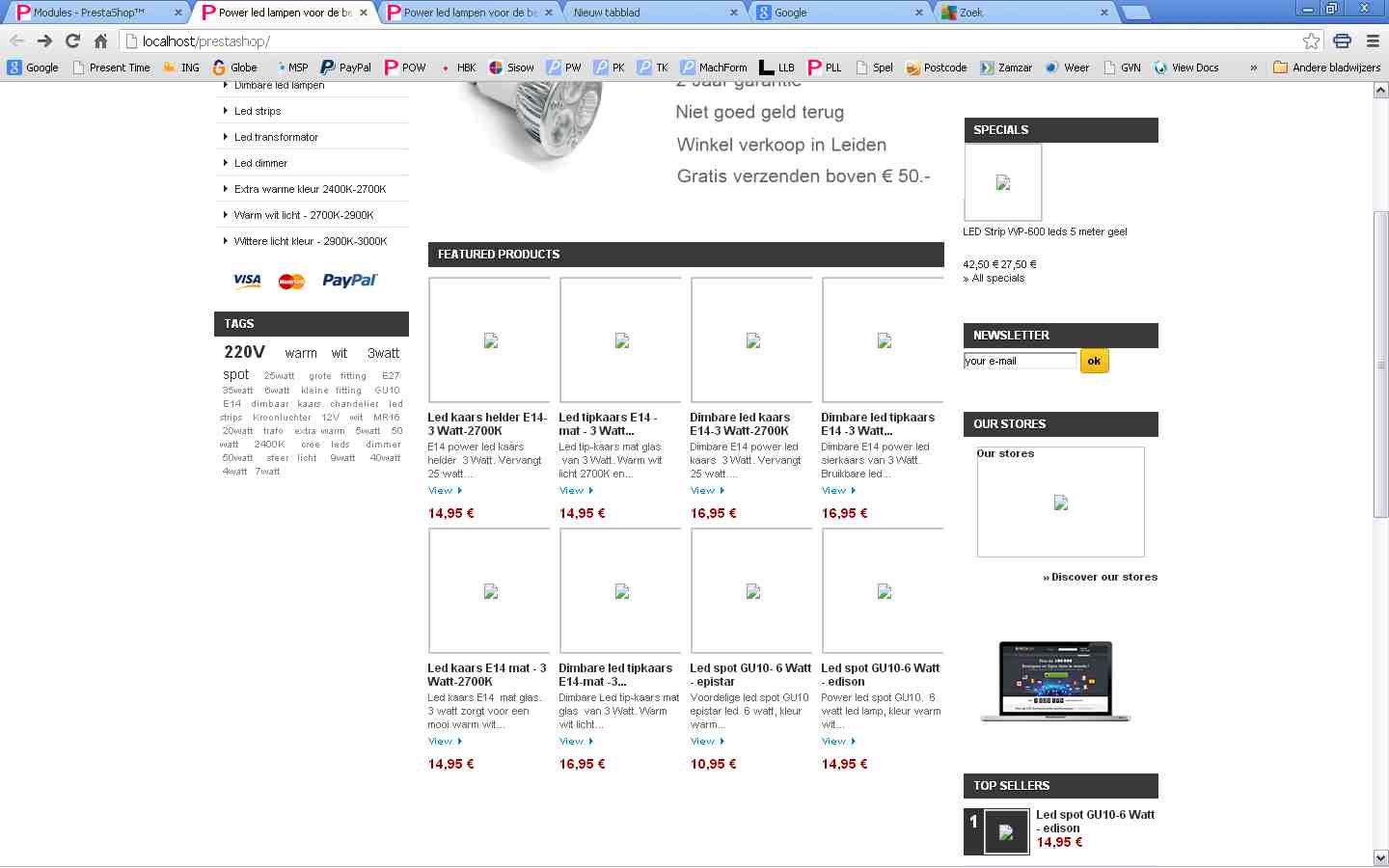Open the ING bookmark
Viewport: 1389px width, 868px height.
coord(181,68)
